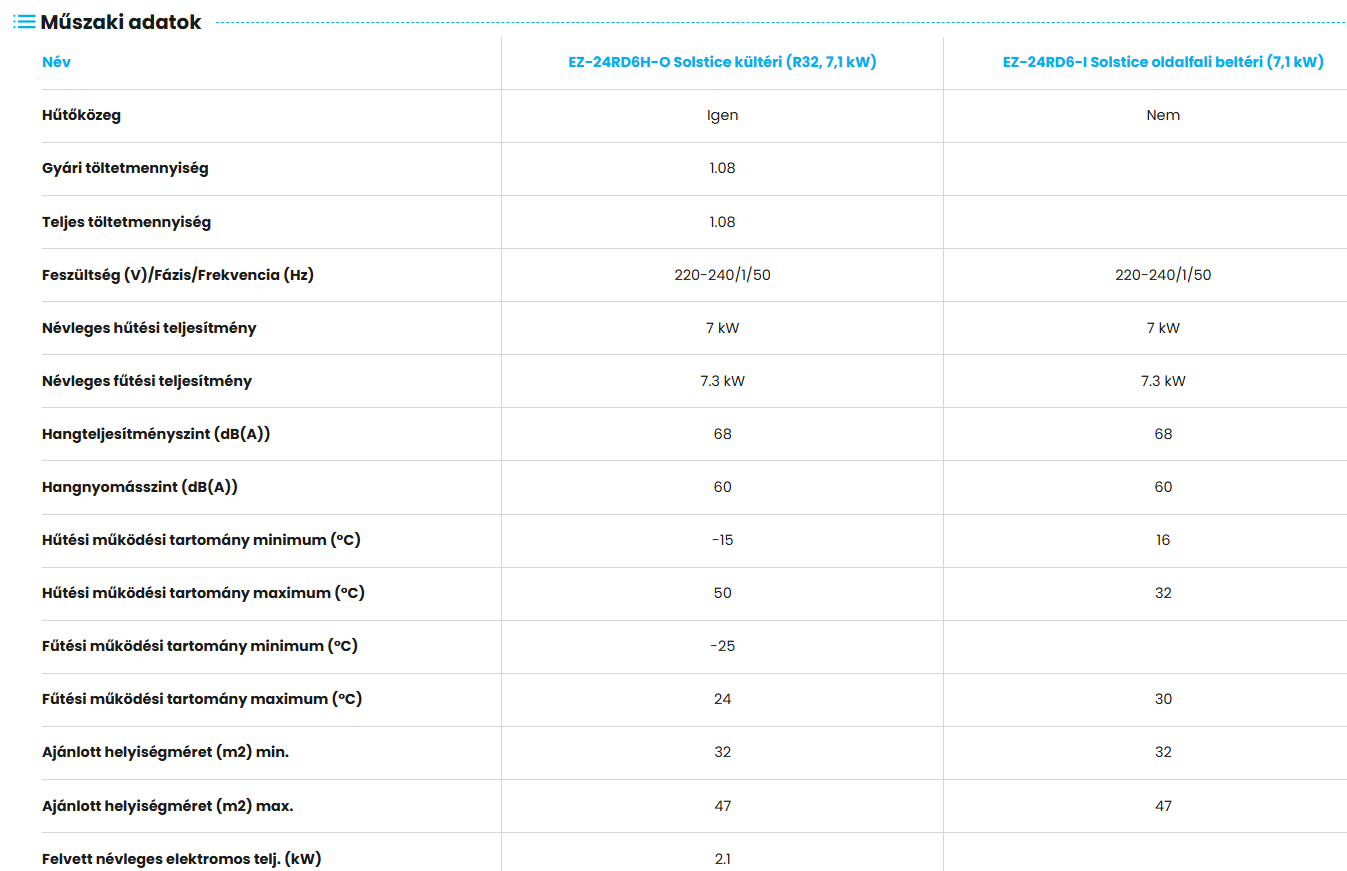Viewport: 1347px width, 871px height.
Task: Select the Hűtőközeg row label
Action: (81, 115)
